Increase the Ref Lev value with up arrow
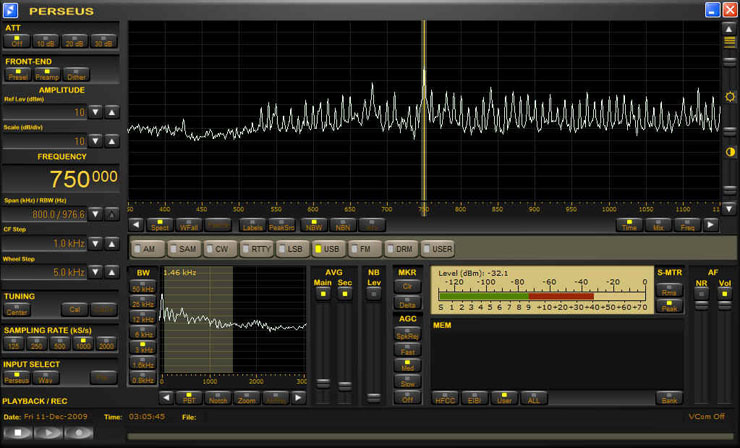Screen dimensions: 740x448 tap(112, 112)
